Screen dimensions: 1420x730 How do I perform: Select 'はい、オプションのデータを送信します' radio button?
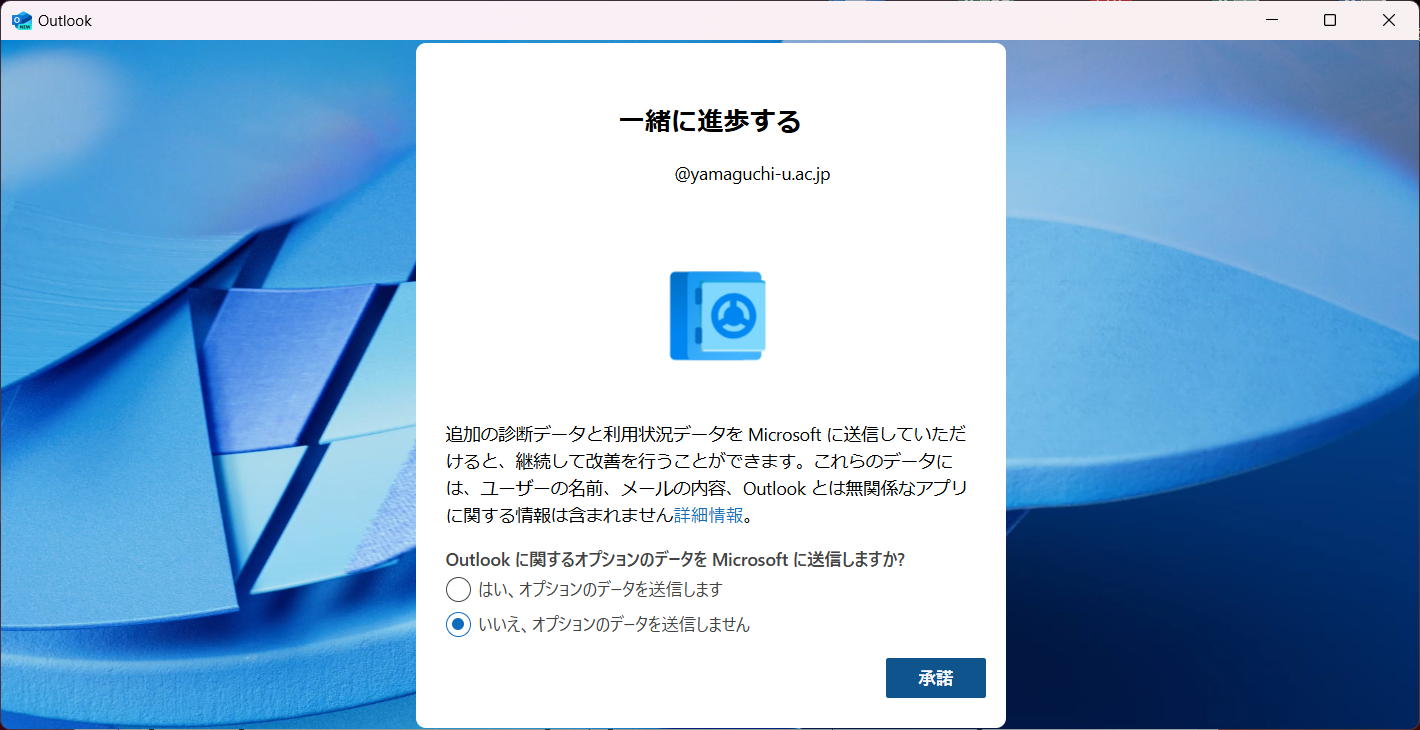[458, 590]
